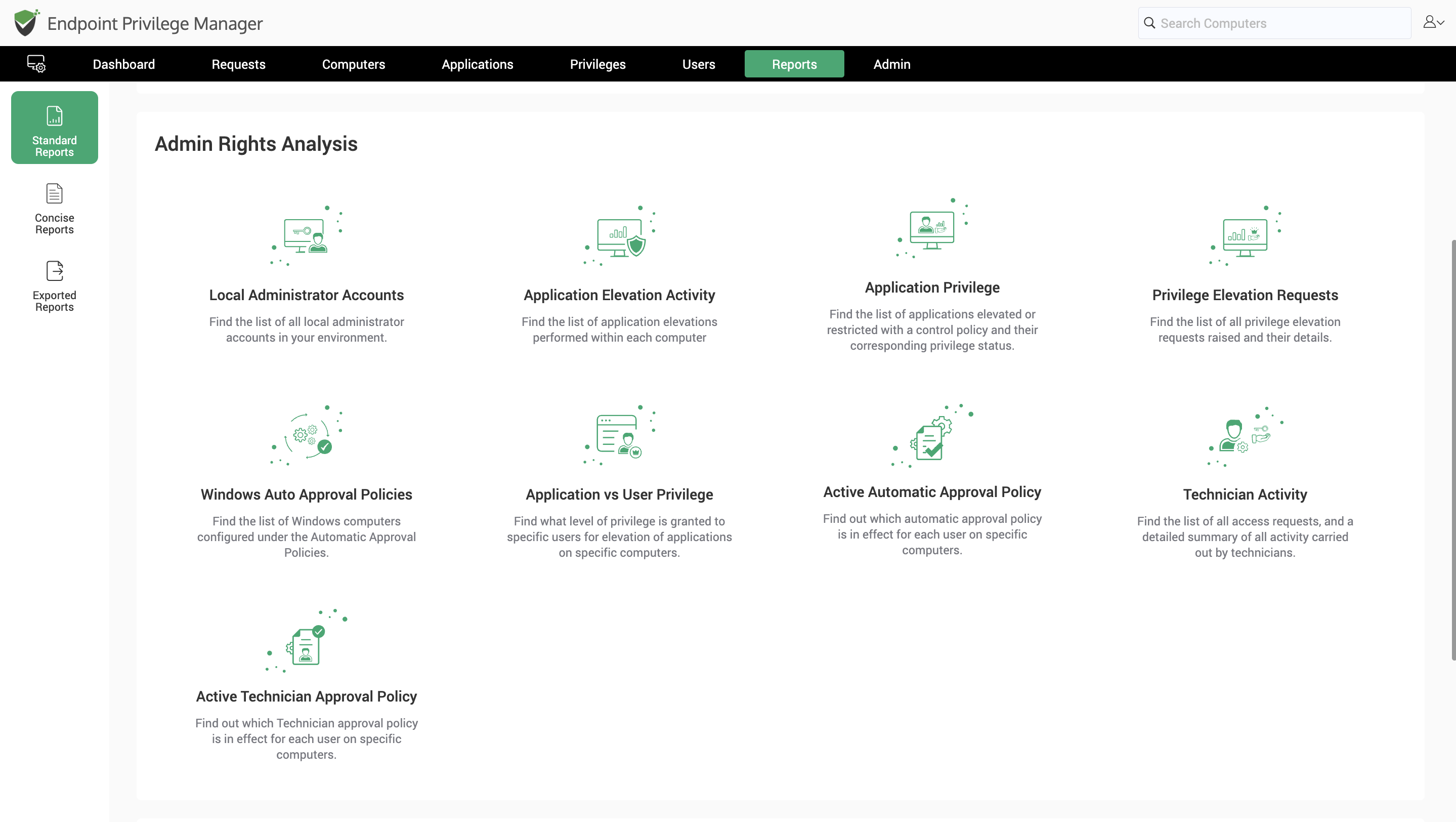Click the Endpoint Privilege Manager title text

coord(155,23)
